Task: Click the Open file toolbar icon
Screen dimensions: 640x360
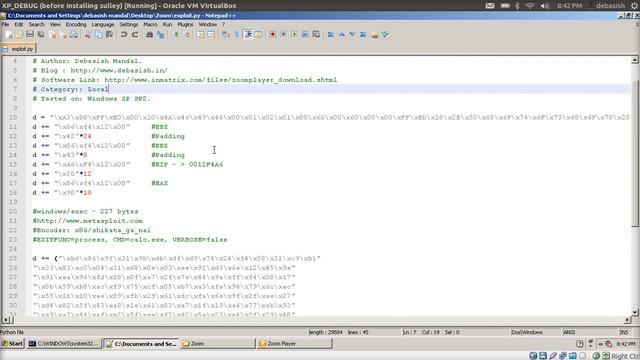Action: tap(19, 35)
